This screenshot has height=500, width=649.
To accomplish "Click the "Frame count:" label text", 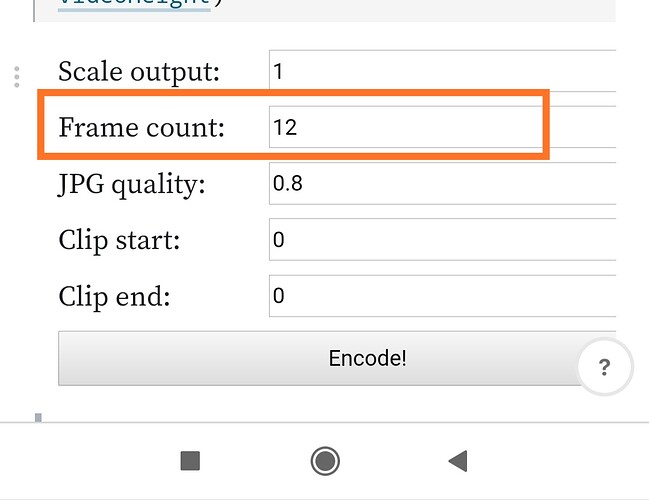I will click(x=142, y=127).
